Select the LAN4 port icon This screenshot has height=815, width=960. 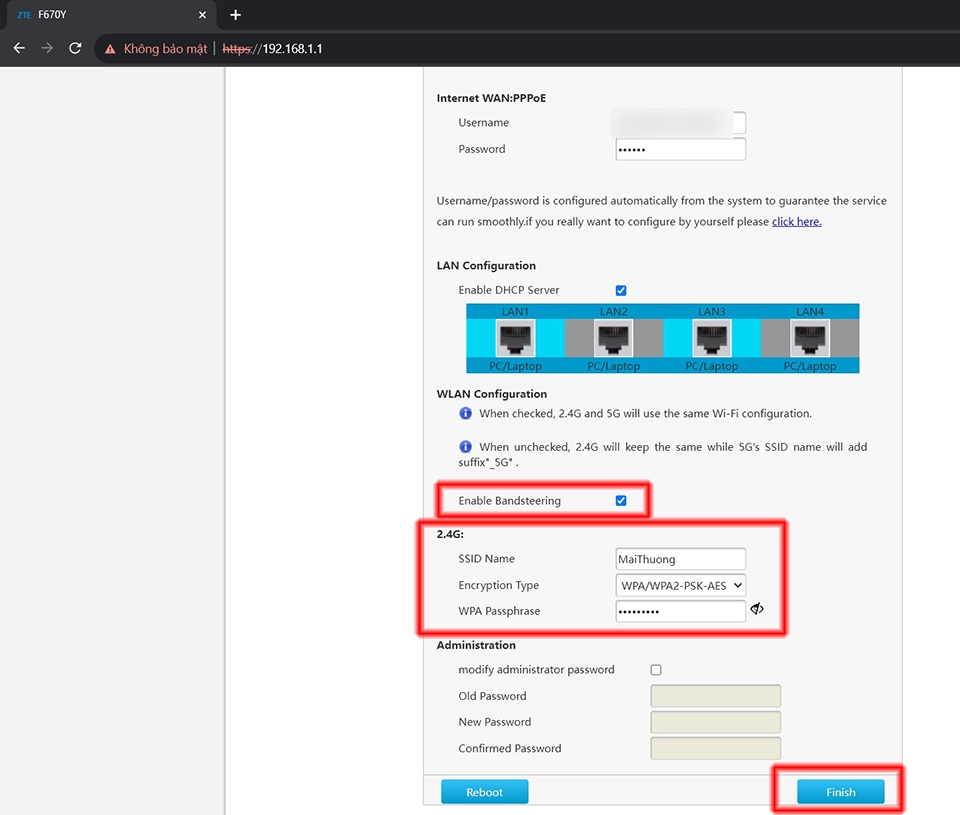[809, 338]
